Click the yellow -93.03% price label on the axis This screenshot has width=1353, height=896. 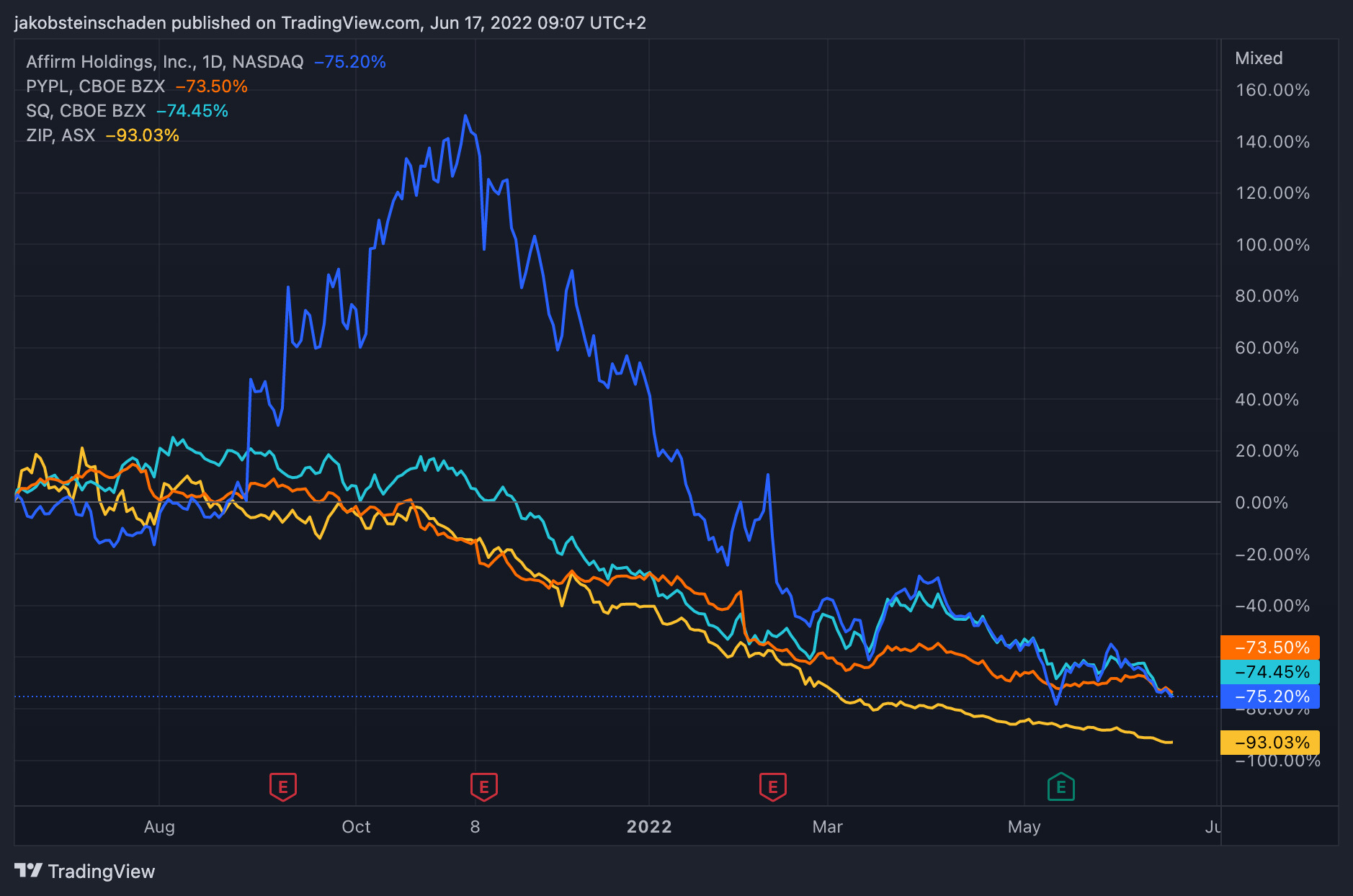(1270, 743)
